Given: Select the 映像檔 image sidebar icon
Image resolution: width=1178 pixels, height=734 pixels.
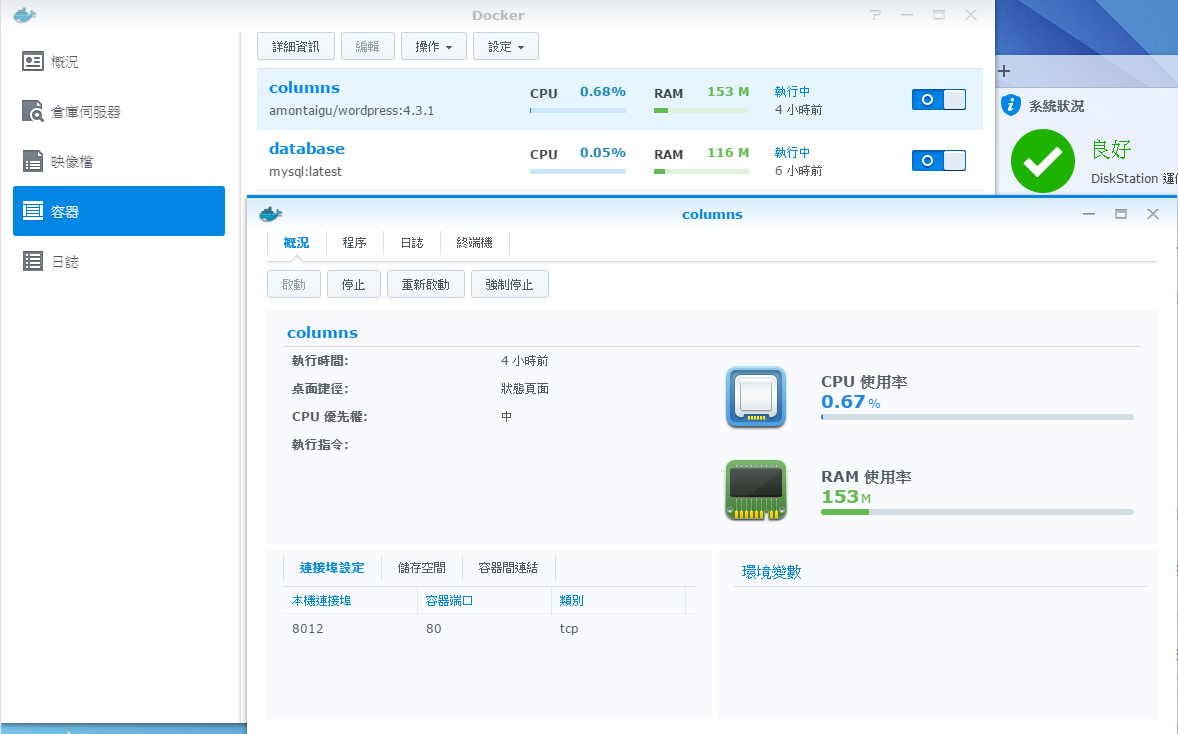Looking at the screenshot, I should click(33, 162).
